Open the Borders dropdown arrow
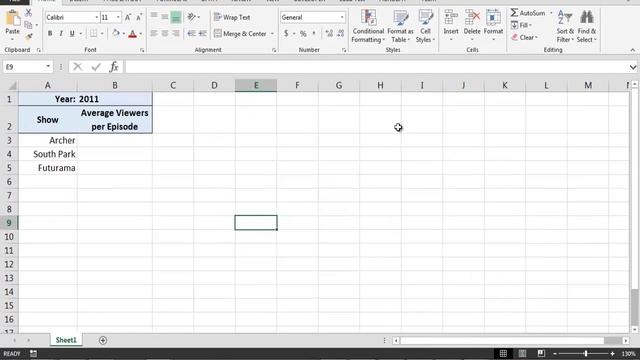 [x=102, y=33]
